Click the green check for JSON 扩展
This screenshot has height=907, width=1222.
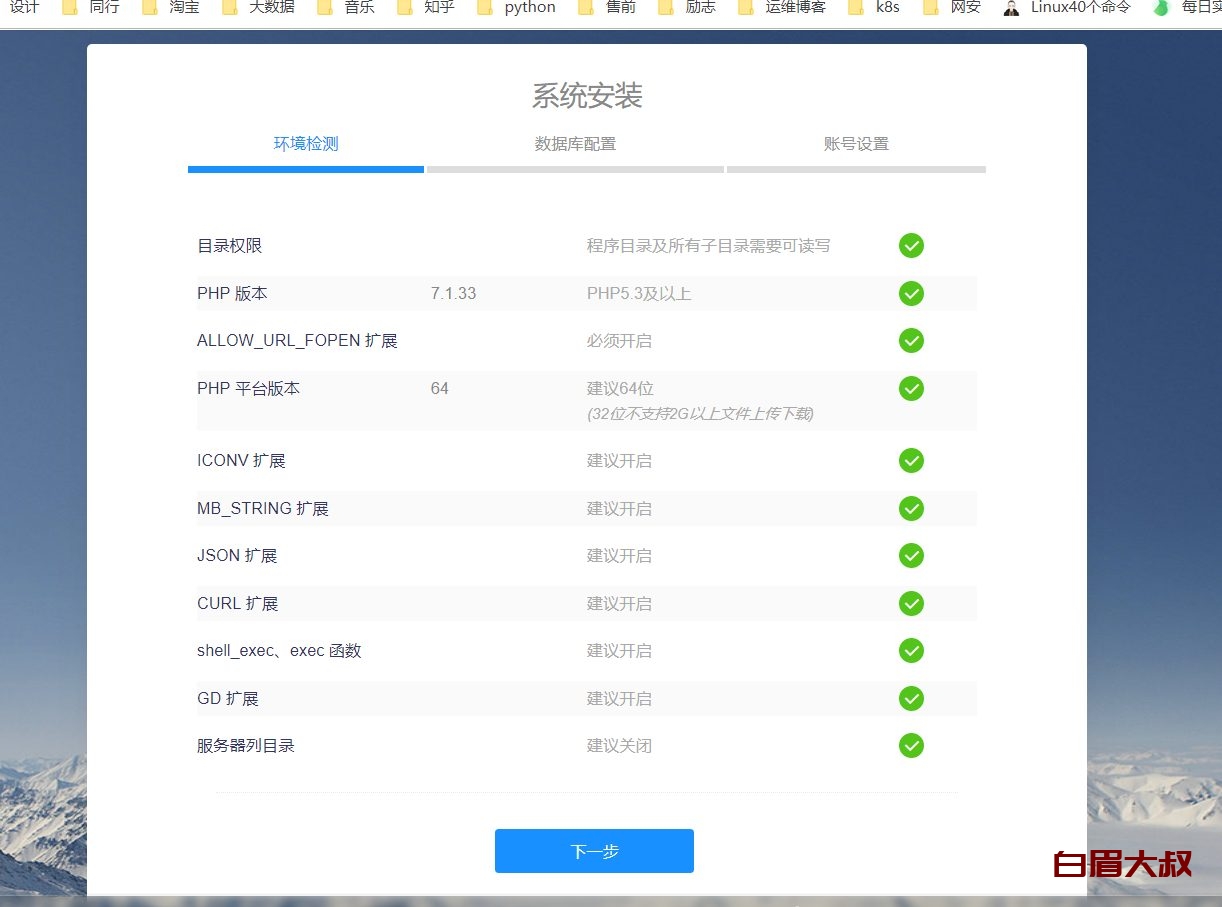(x=911, y=555)
